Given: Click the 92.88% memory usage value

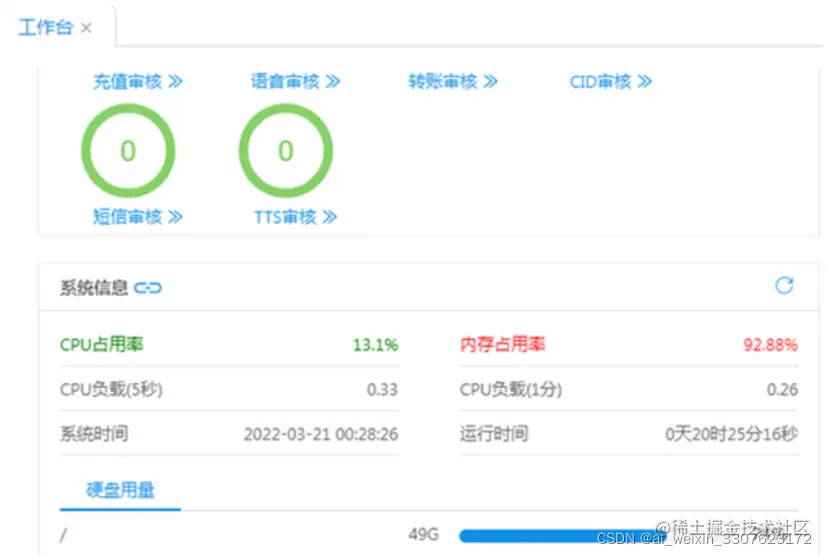Looking at the screenshot, I should 770,345.
